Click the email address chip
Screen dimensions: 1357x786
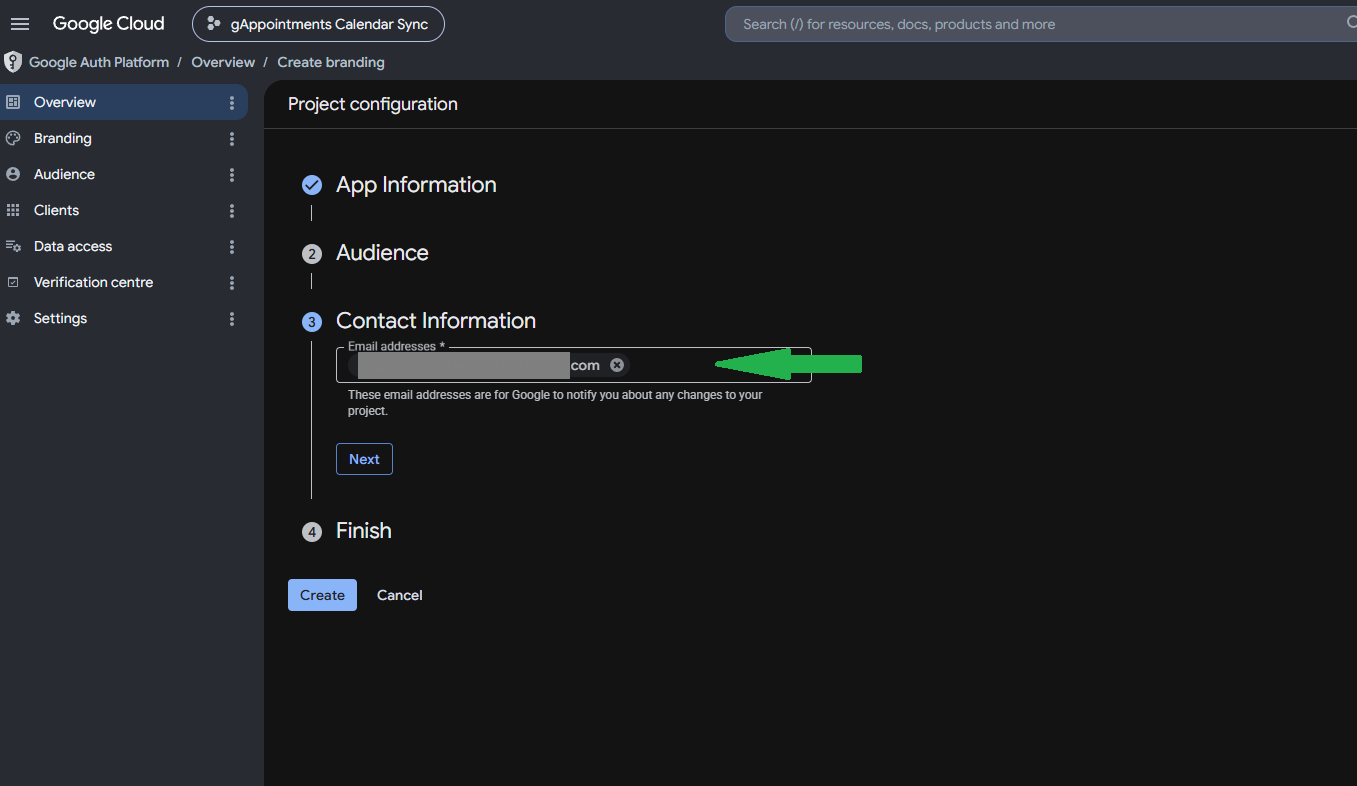(487, 365)
